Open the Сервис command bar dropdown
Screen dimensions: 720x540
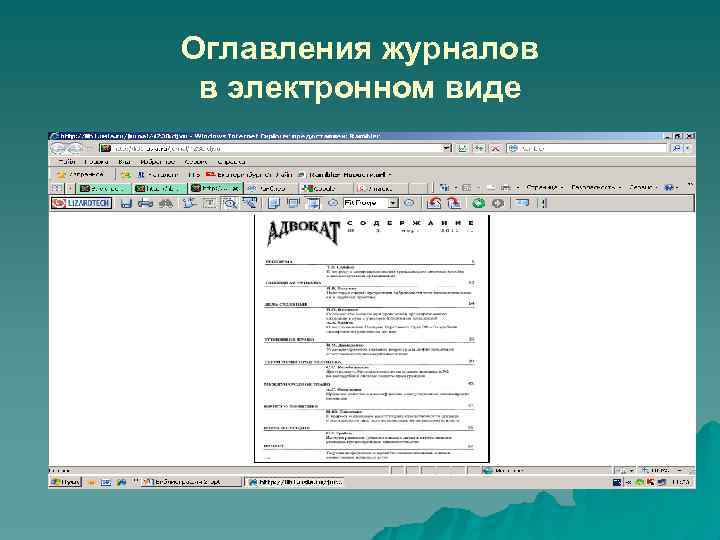(643, 187)
